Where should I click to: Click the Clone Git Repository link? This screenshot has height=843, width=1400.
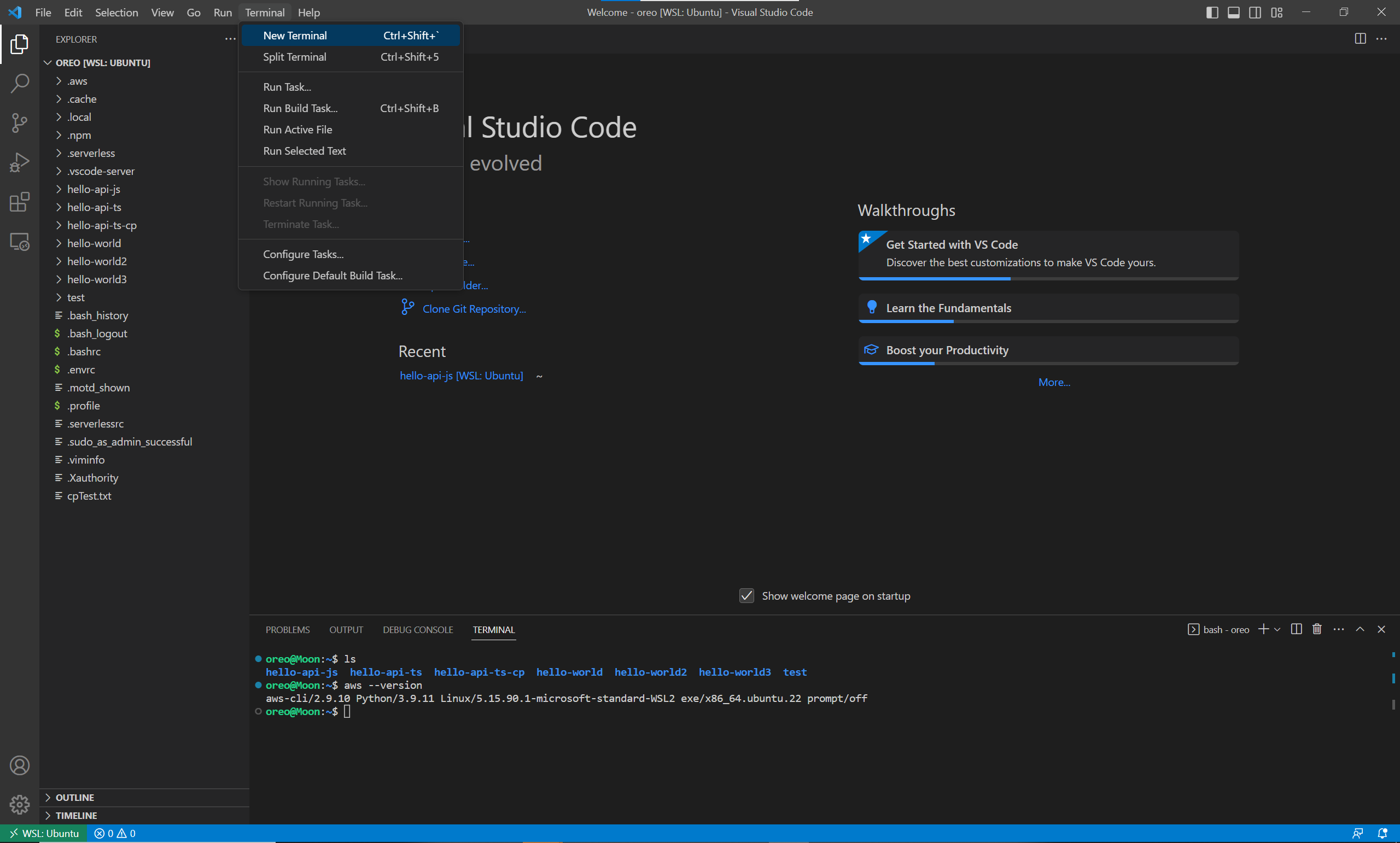[x=474, y=309]
